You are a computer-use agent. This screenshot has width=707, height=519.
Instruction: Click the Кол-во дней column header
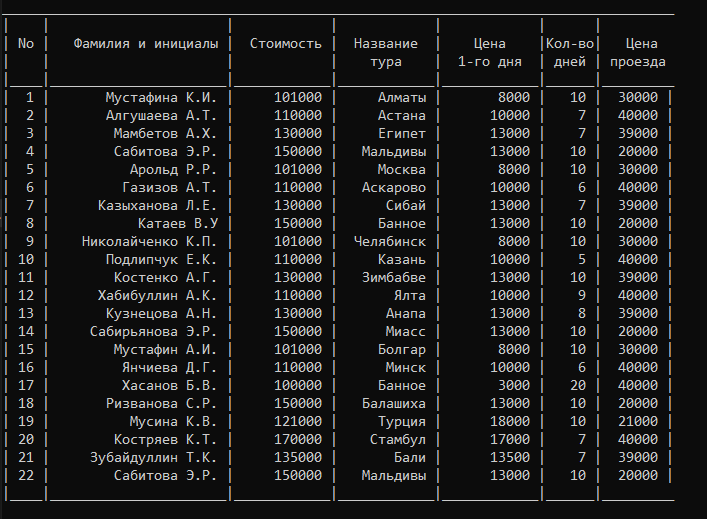[x=570, y=53]
